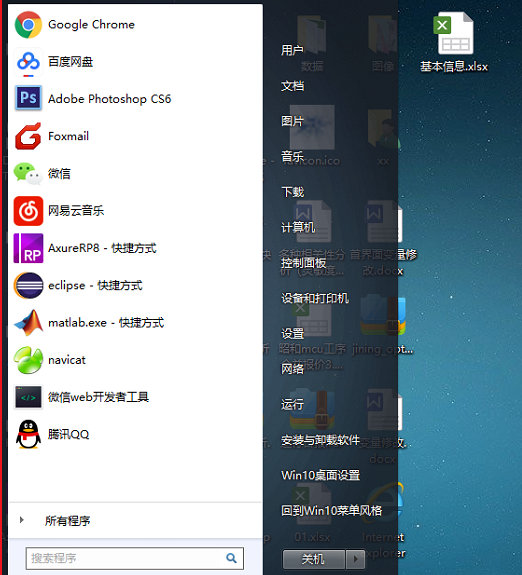This screenshot has width=522, height=575.
Task: Open the 下载 downloads entry
Action: point(292,192)
